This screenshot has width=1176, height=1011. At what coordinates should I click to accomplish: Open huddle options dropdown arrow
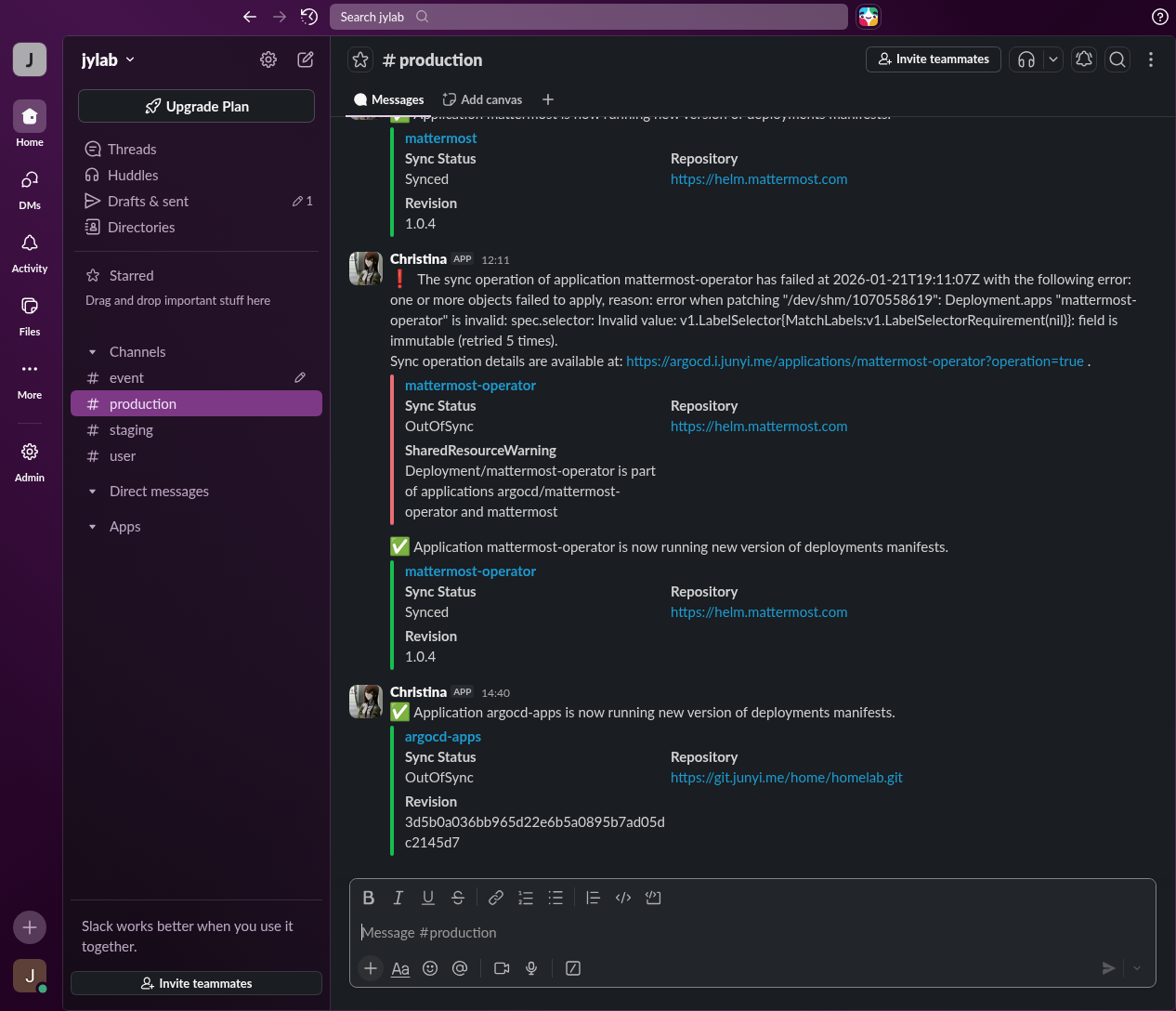(1052, 59)
